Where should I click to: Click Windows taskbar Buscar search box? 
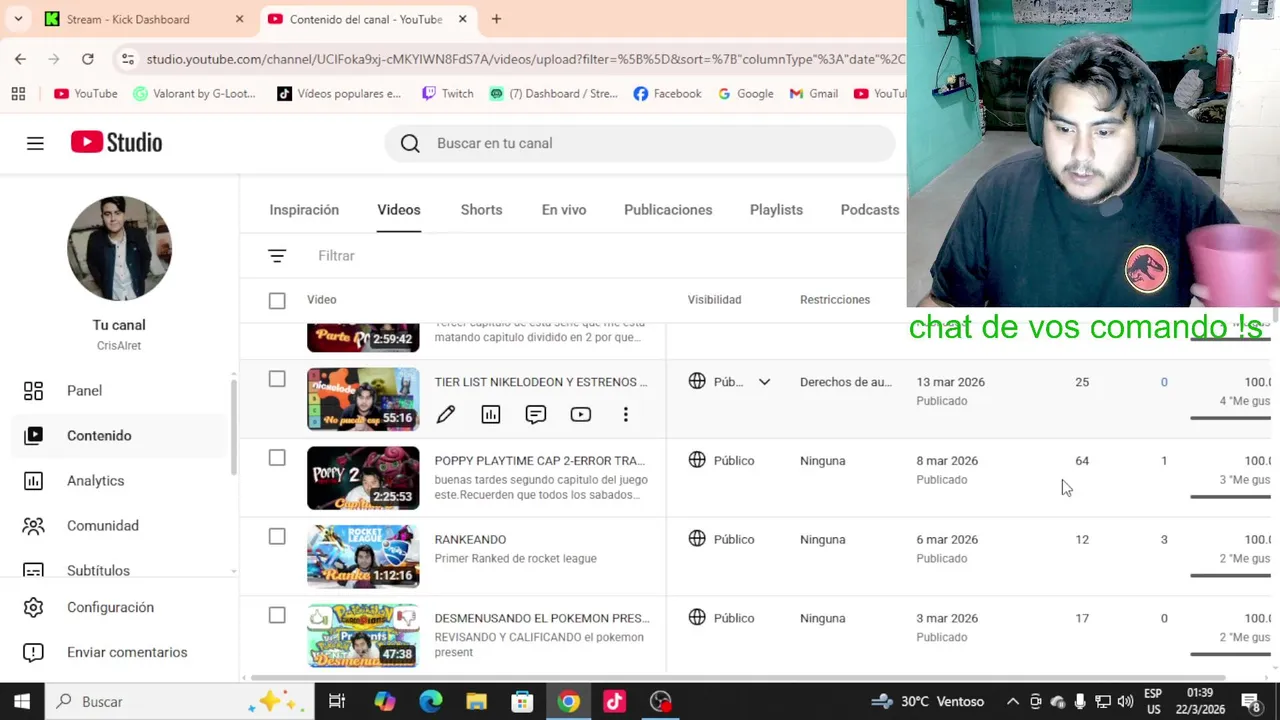(178, 701)
